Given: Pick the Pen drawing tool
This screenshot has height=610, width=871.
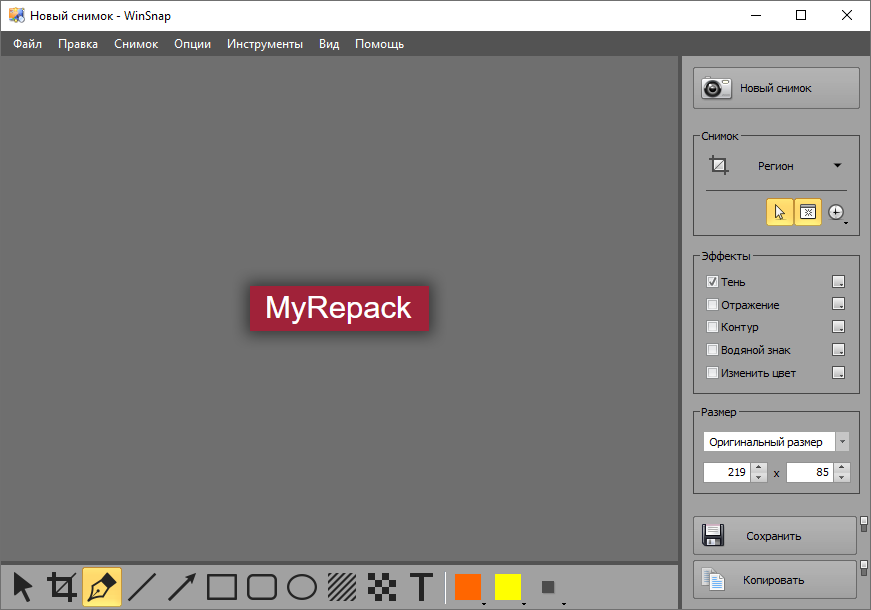Looking at the screenshot, I should (102, 587).
